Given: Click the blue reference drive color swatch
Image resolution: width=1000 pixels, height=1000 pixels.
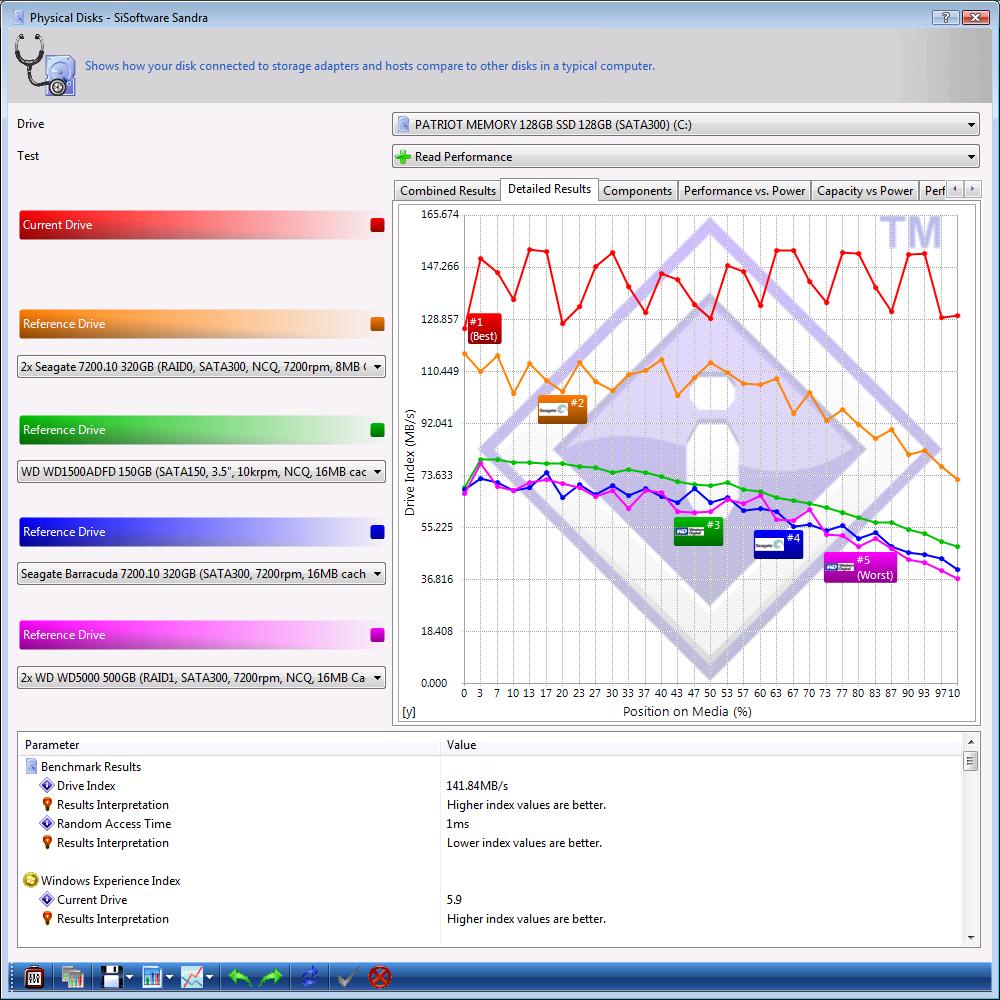Looking at the screenshot, I should tap(378, 532).
